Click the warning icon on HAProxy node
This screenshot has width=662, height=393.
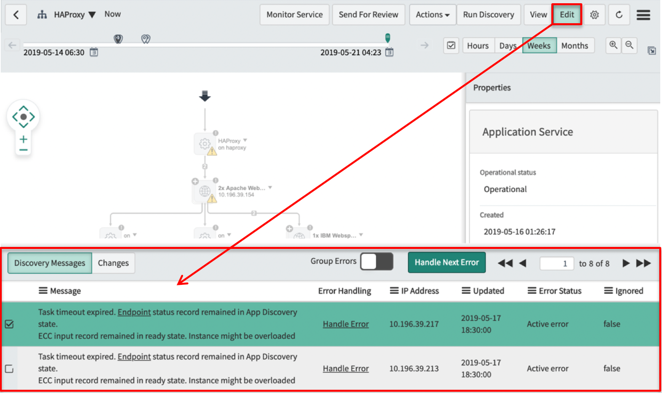(x=212, y=151)
